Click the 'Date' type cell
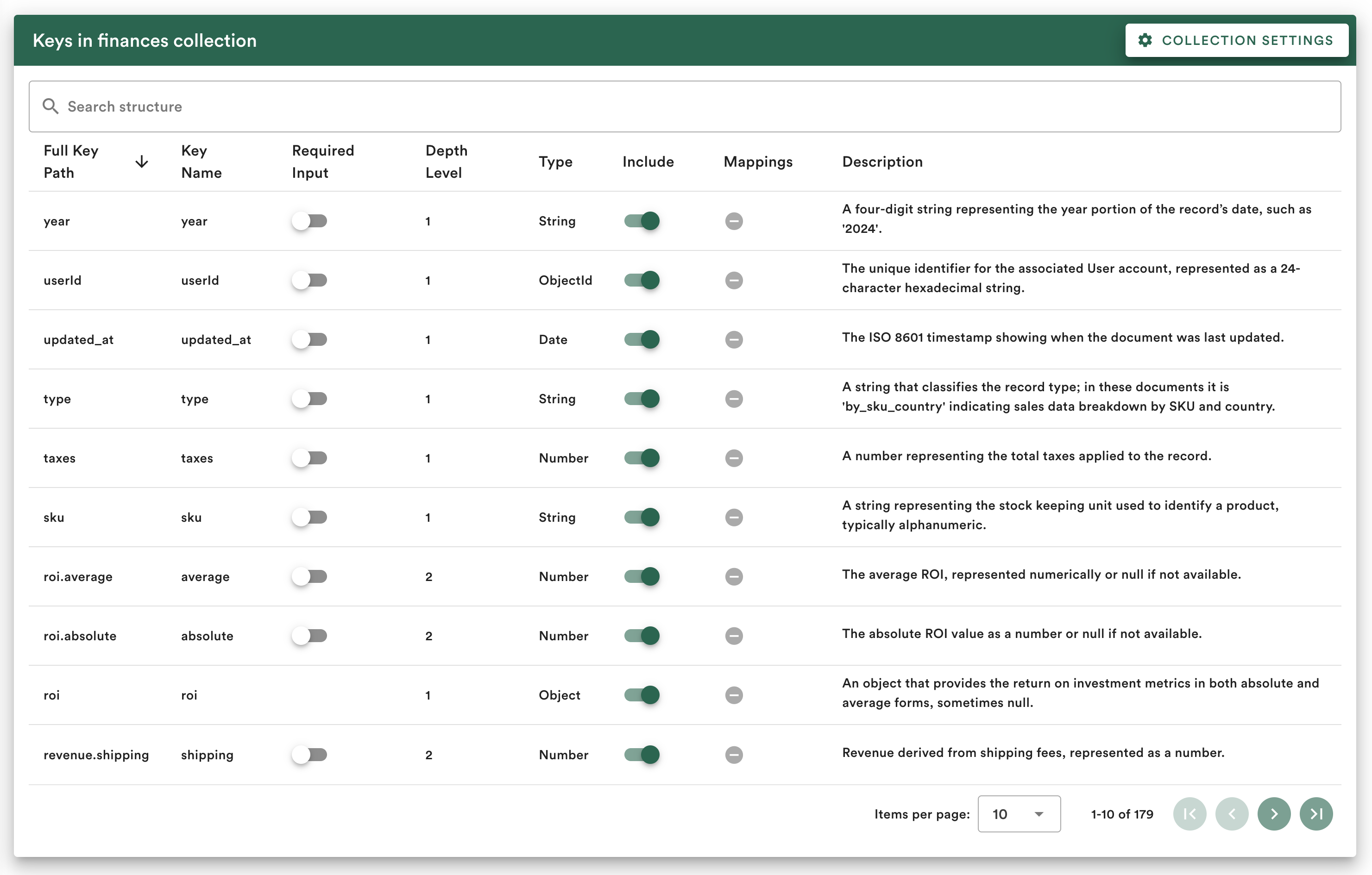The width and height of the screenshot is (1372, 875). pos(553,339)
